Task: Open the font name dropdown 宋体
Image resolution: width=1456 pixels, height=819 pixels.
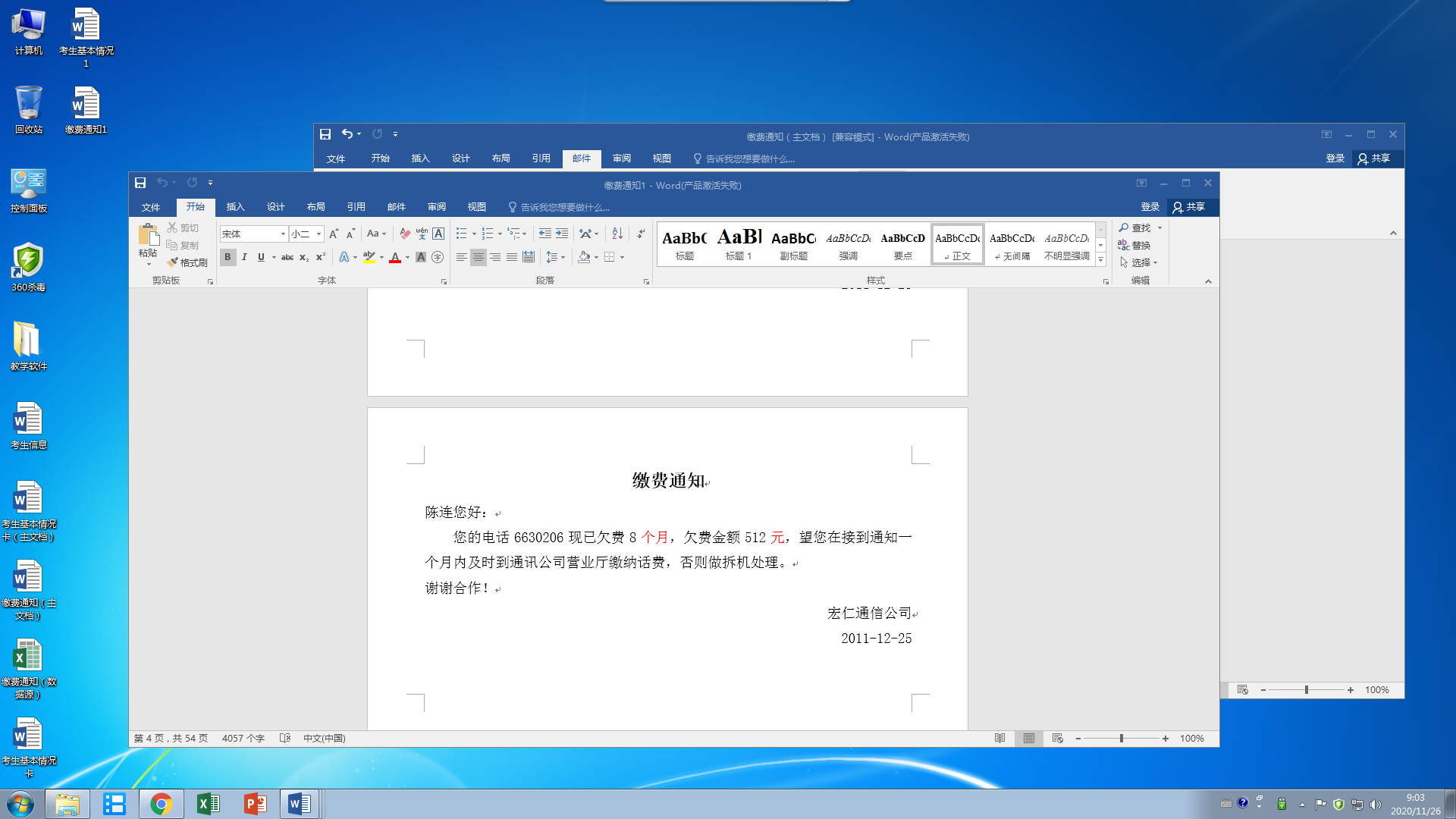Action: [x=283, y=234]
